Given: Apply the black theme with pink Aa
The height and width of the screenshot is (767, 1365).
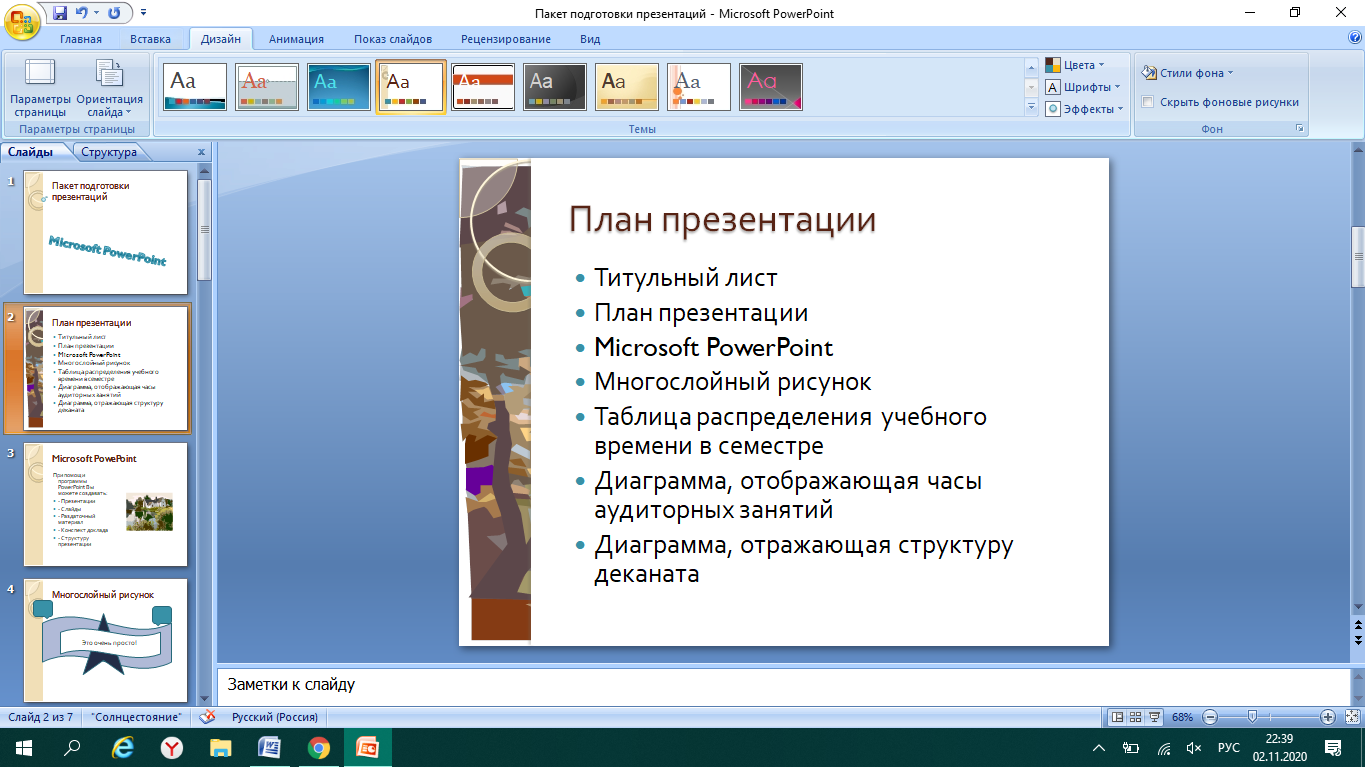Looking at the screenshot, I should pos(771,87).
